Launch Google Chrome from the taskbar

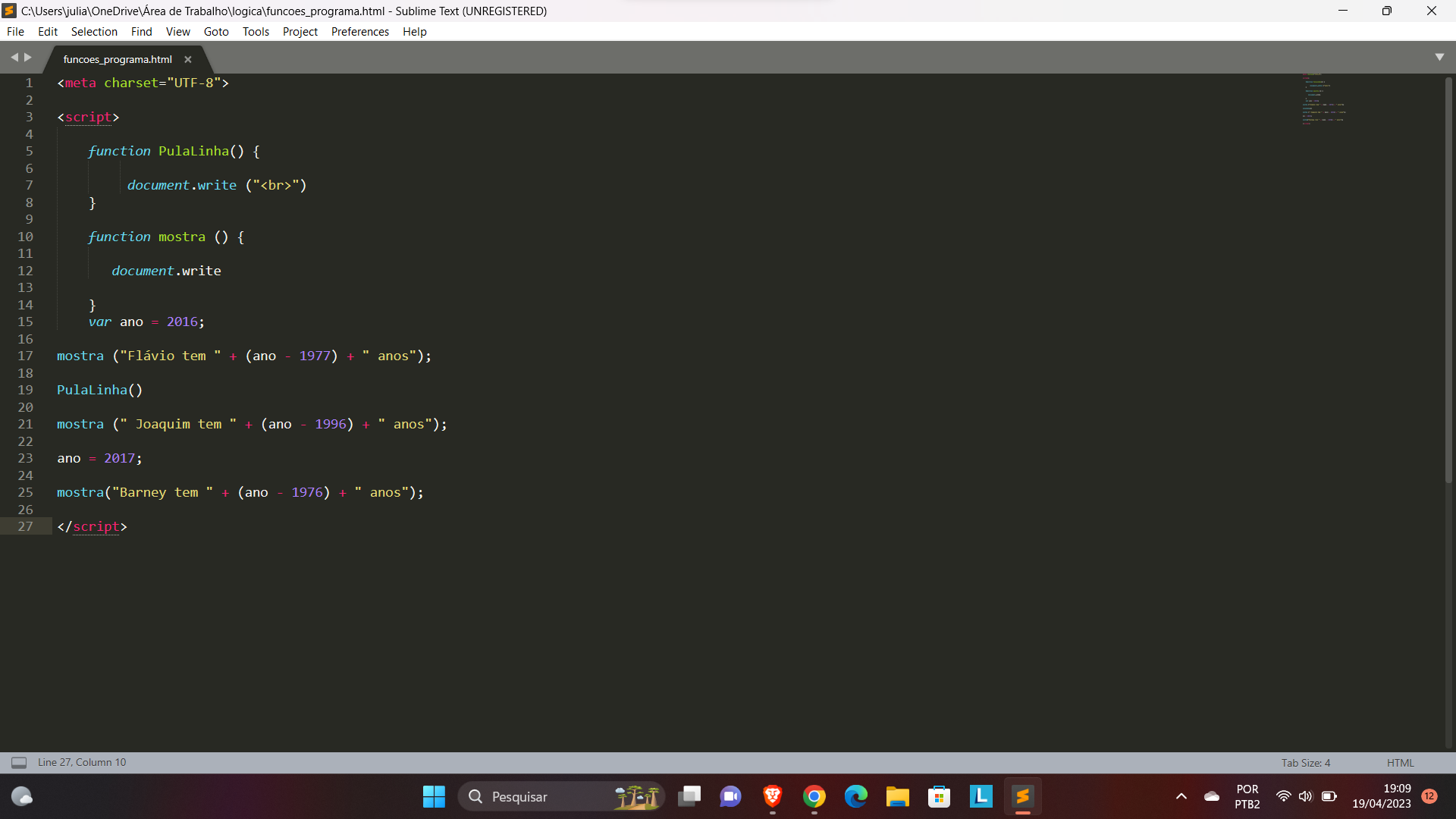(814, 796)
